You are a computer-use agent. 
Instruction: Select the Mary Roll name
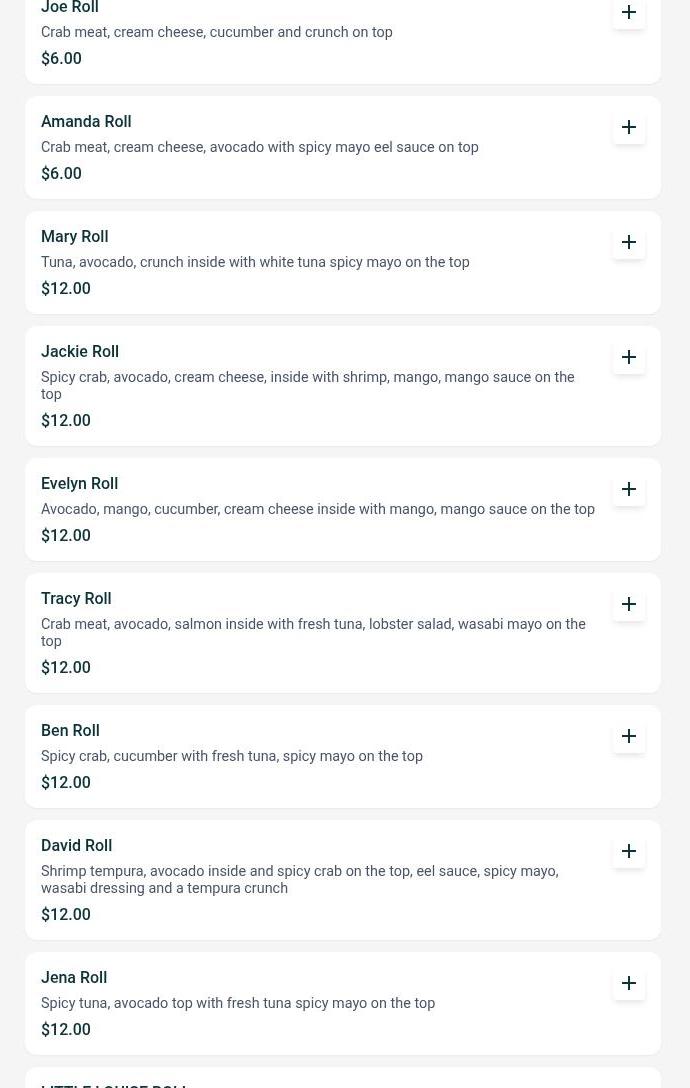(75, 236)
